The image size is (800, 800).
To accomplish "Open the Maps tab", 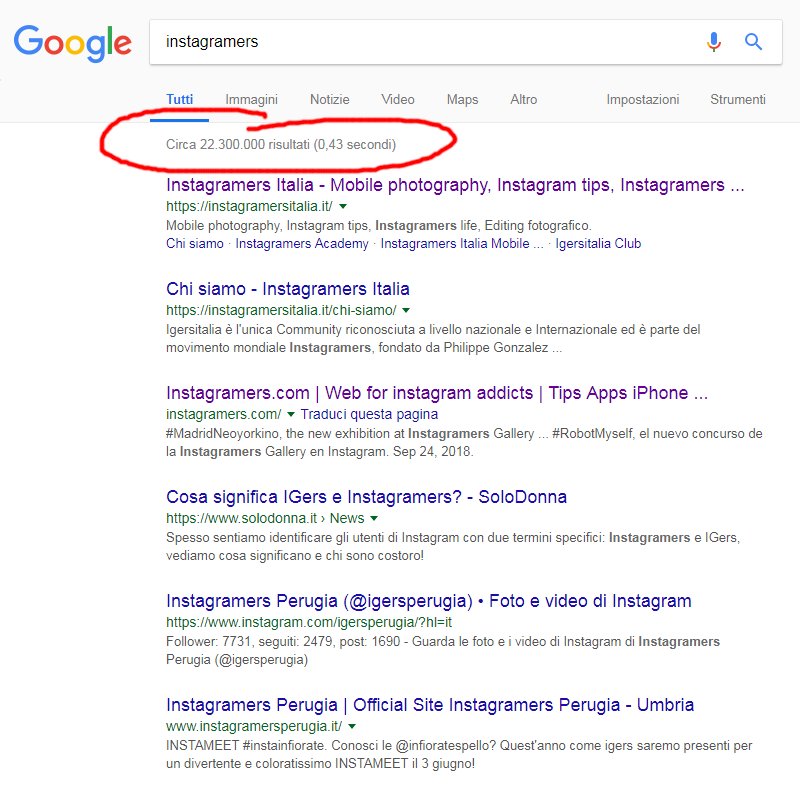I will click(x=462, y=99).
